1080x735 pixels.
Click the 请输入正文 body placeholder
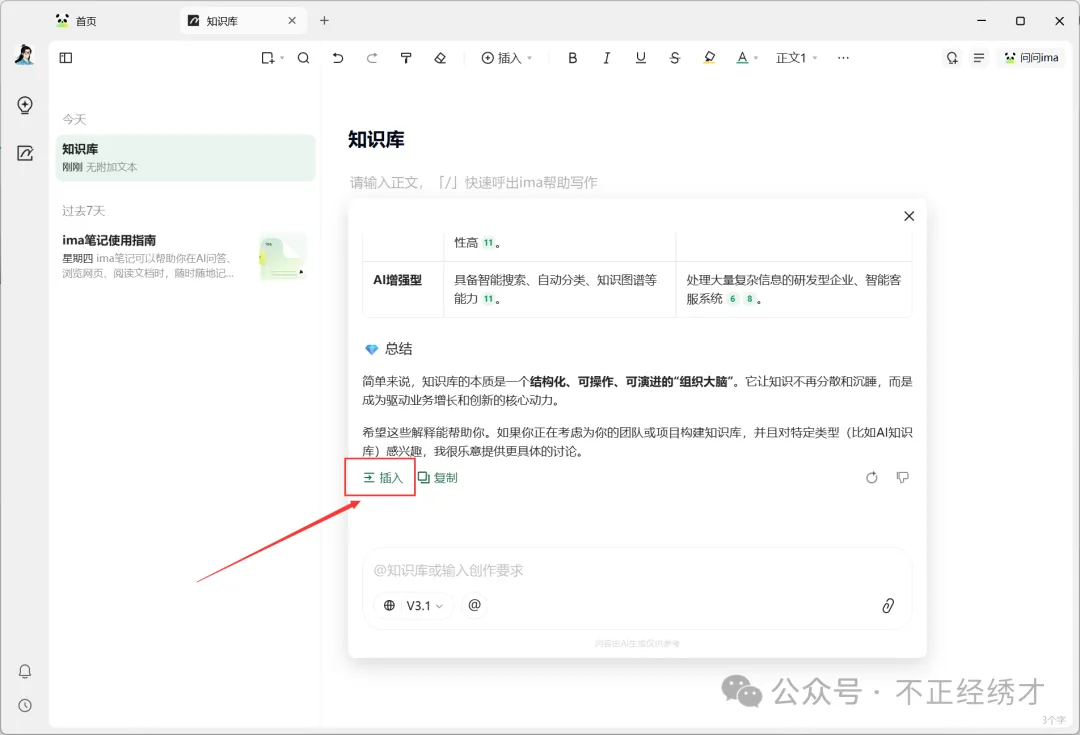(473, 183)
